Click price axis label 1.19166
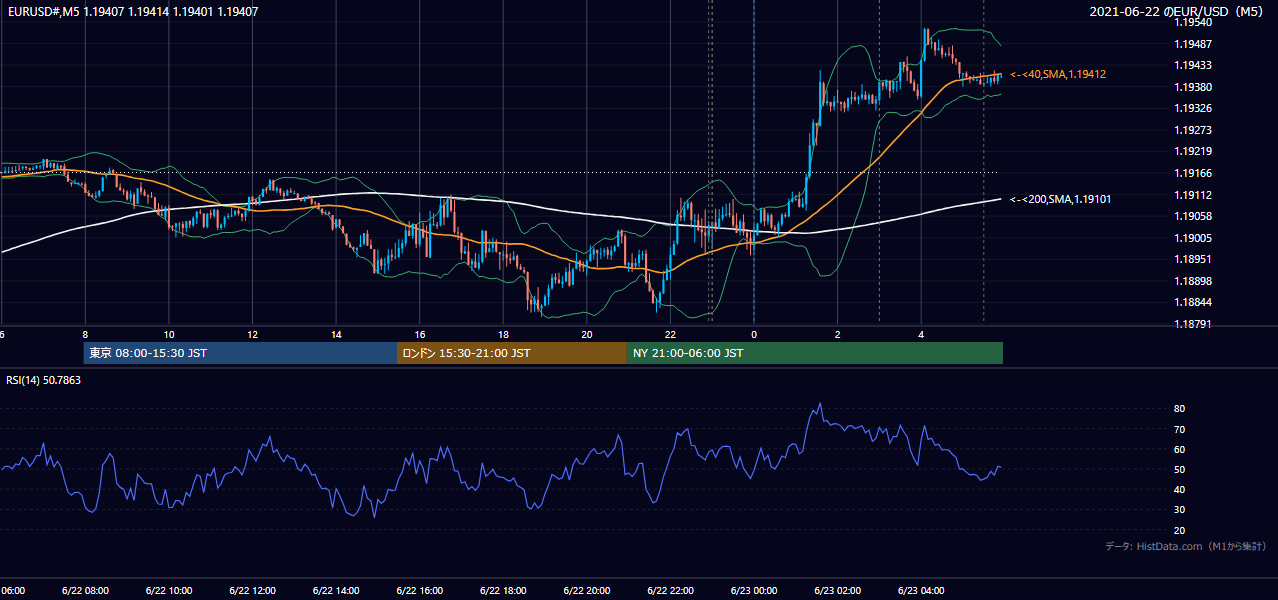Image resolution: width=1278 pixels, height=600 pixels. pyautogui.click(x=1192, y=173)
